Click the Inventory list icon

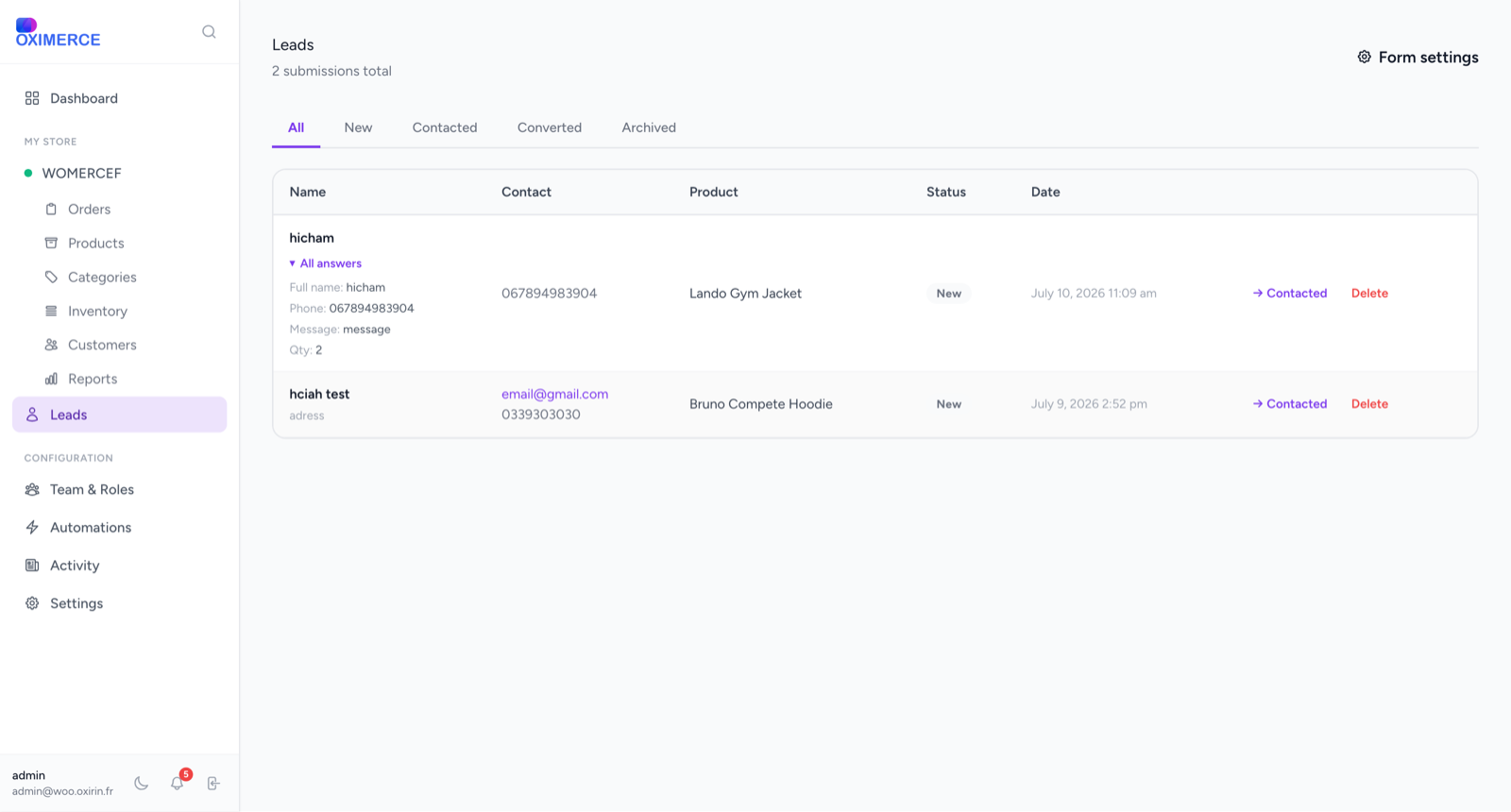click(x=51, y=311)
